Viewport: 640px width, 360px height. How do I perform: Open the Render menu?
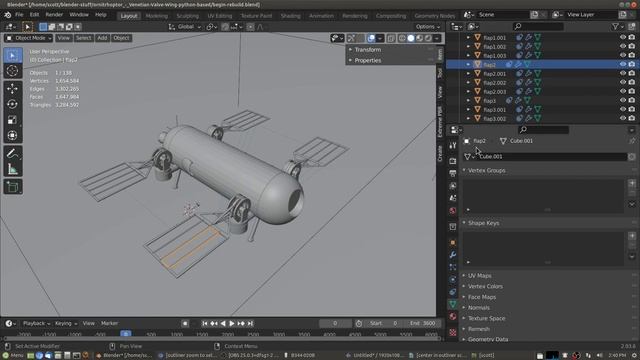54,15
